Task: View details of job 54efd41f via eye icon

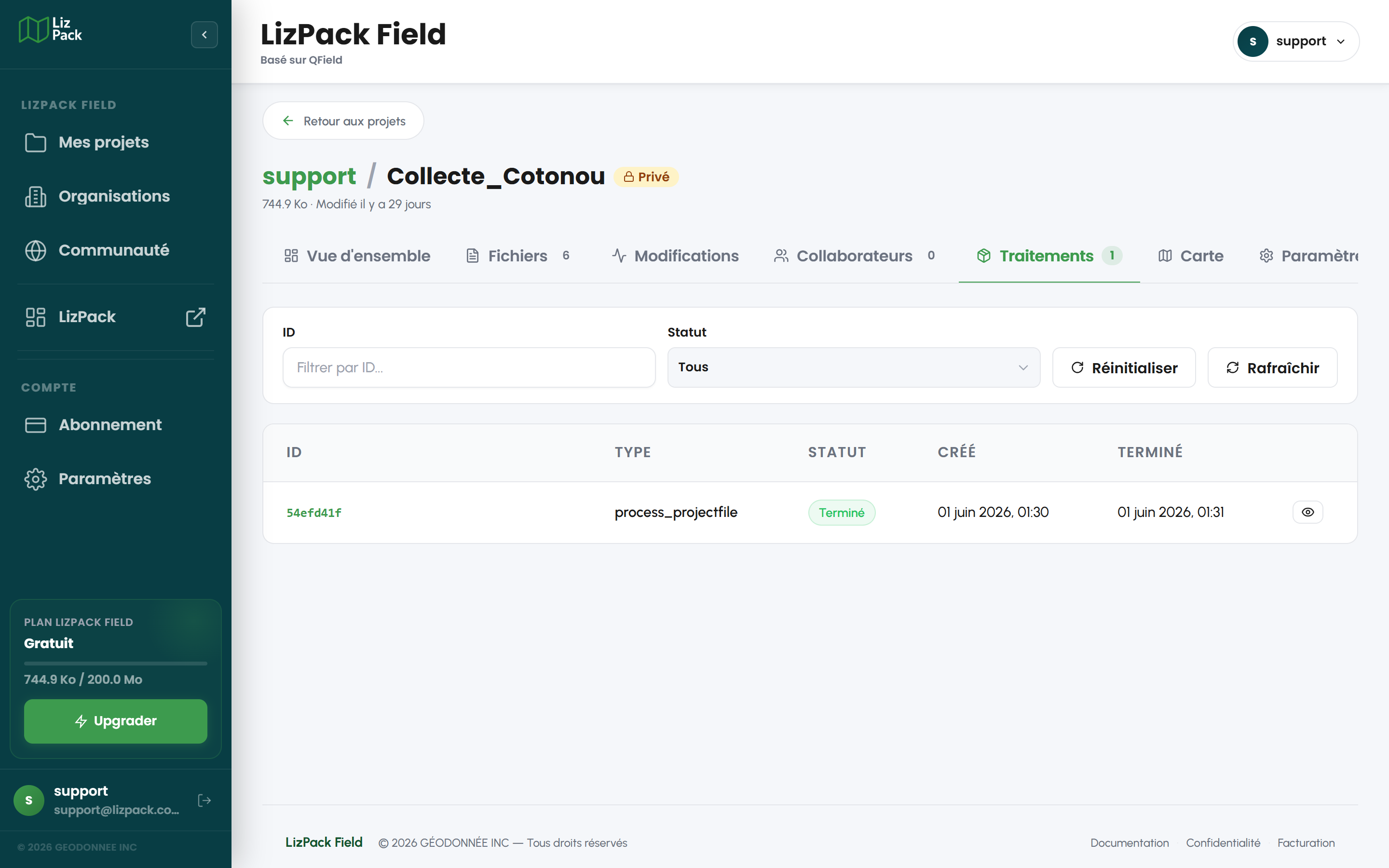Action: click(x=1307, y=512)
